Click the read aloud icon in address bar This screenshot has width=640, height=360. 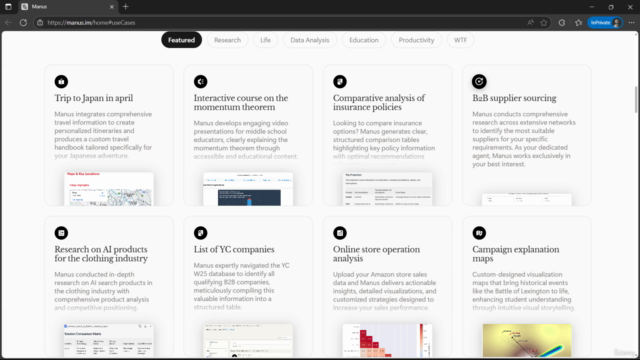[530, 22]
